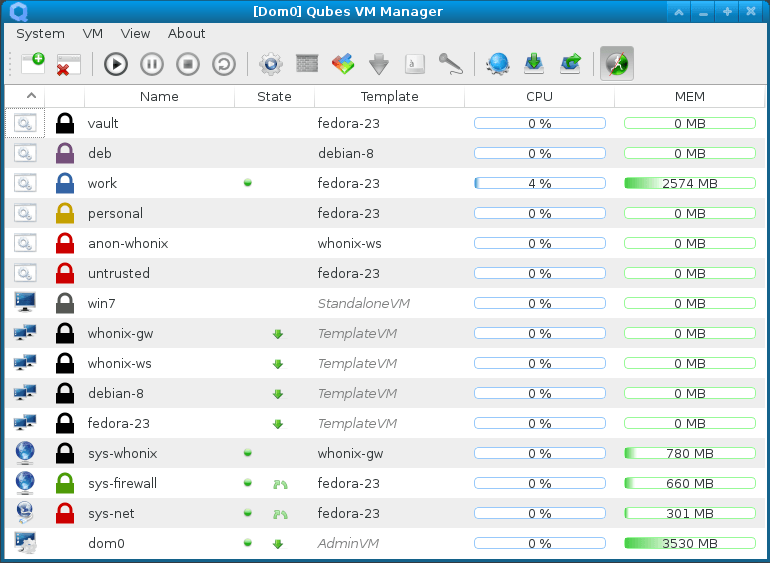Select the deb VM name

100,153
